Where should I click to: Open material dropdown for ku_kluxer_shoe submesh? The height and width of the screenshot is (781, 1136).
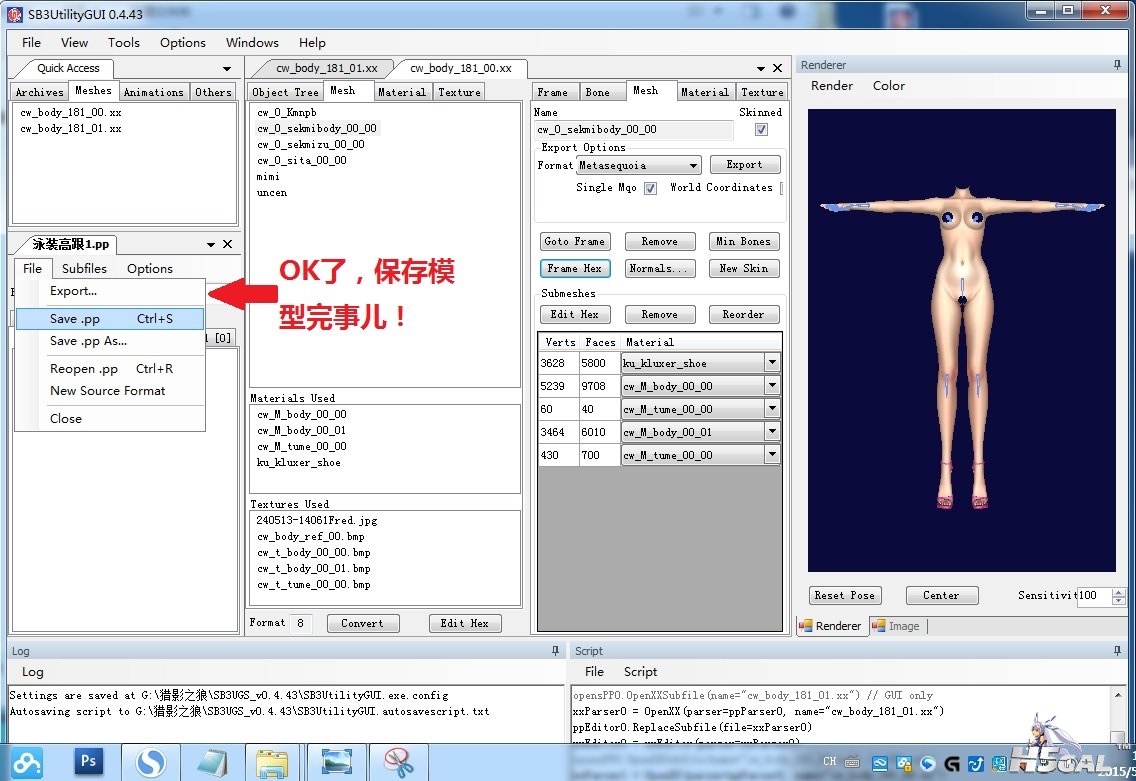click(772, 362)
